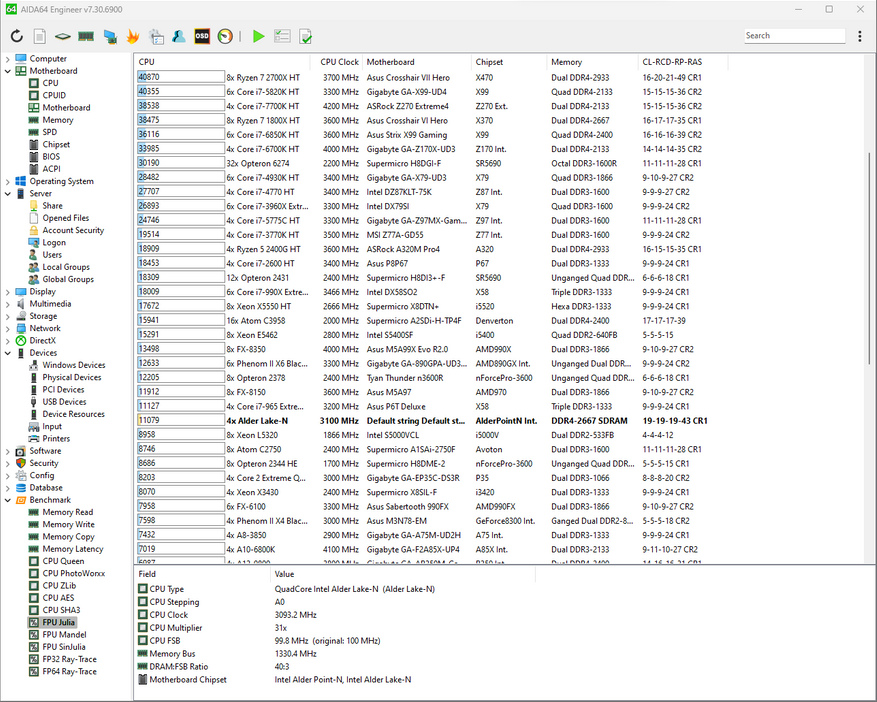Sort by the Memory column header
This screenshot has height=702, width=877.
tap(592, 62)
